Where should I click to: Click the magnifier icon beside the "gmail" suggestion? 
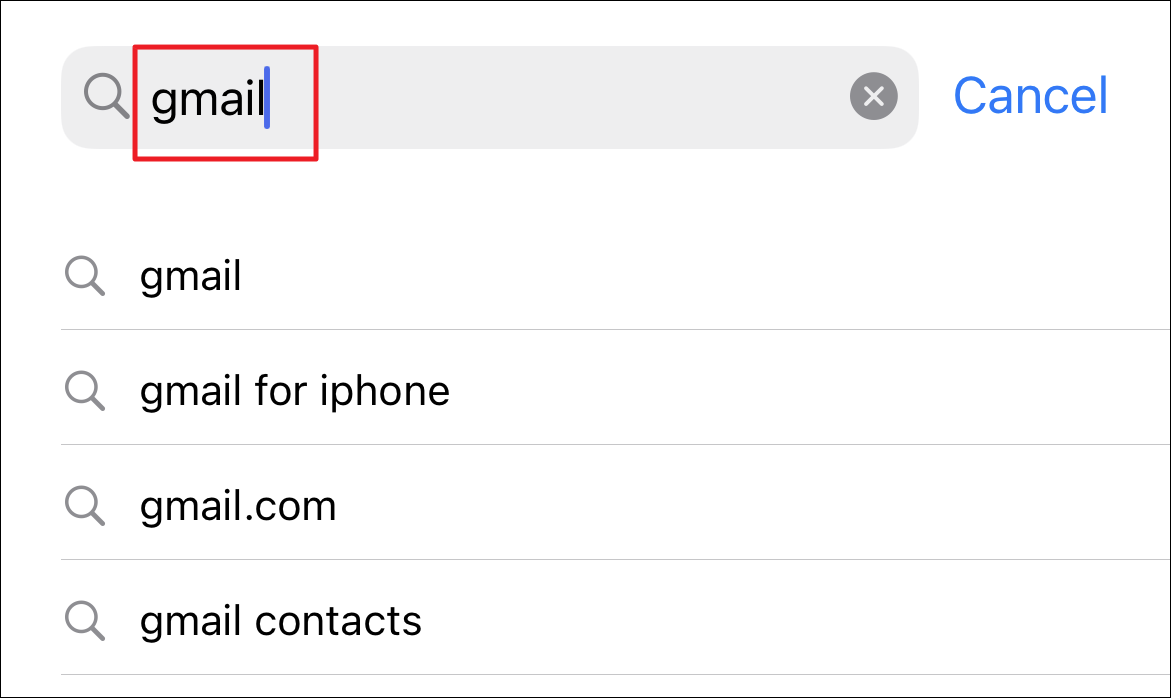(84, 276)
